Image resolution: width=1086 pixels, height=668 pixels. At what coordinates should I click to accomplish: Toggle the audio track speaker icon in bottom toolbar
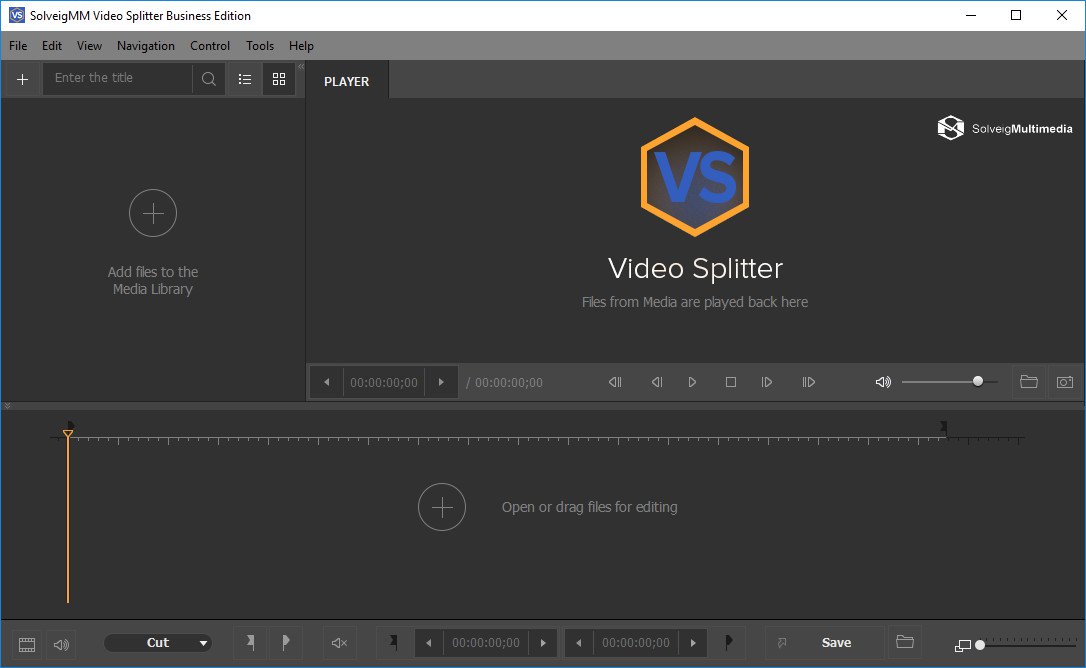[x=62, y=644]
